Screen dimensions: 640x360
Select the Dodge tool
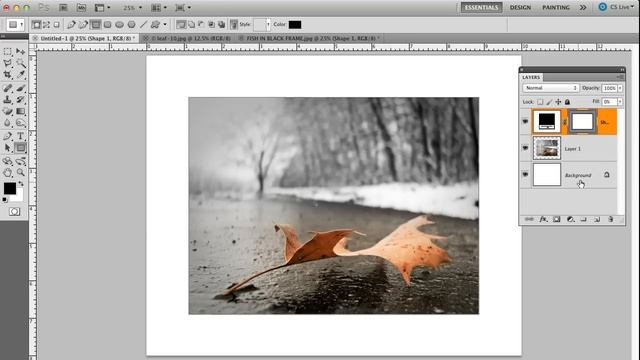click(20, 122)
